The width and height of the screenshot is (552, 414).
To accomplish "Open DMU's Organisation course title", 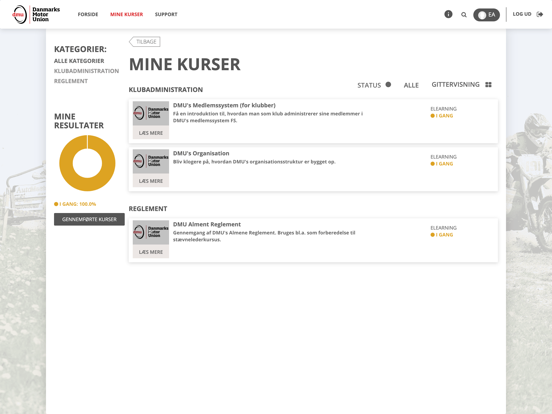I will 201,153.
